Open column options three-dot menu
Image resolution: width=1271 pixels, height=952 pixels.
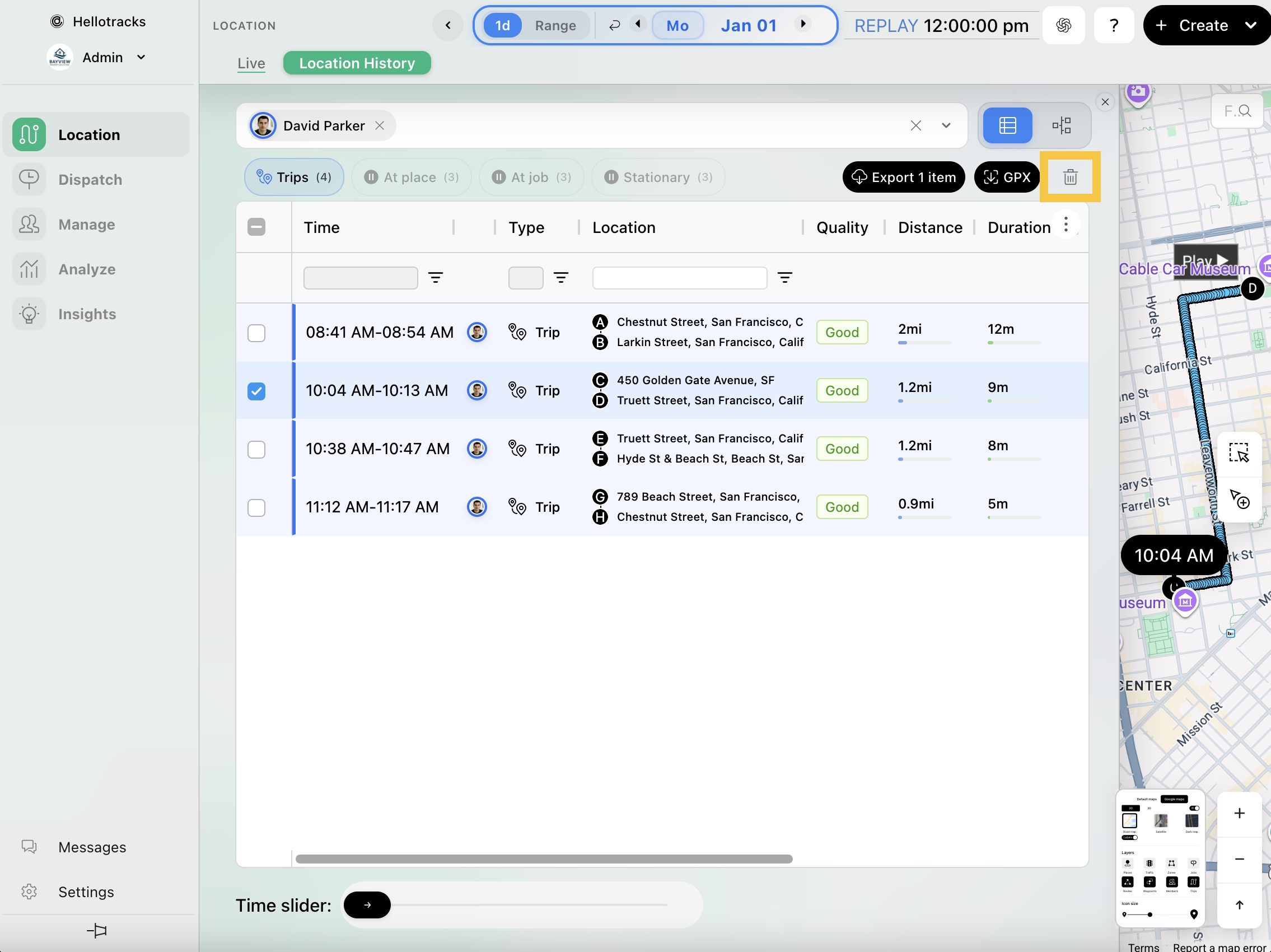[1066, 225]
